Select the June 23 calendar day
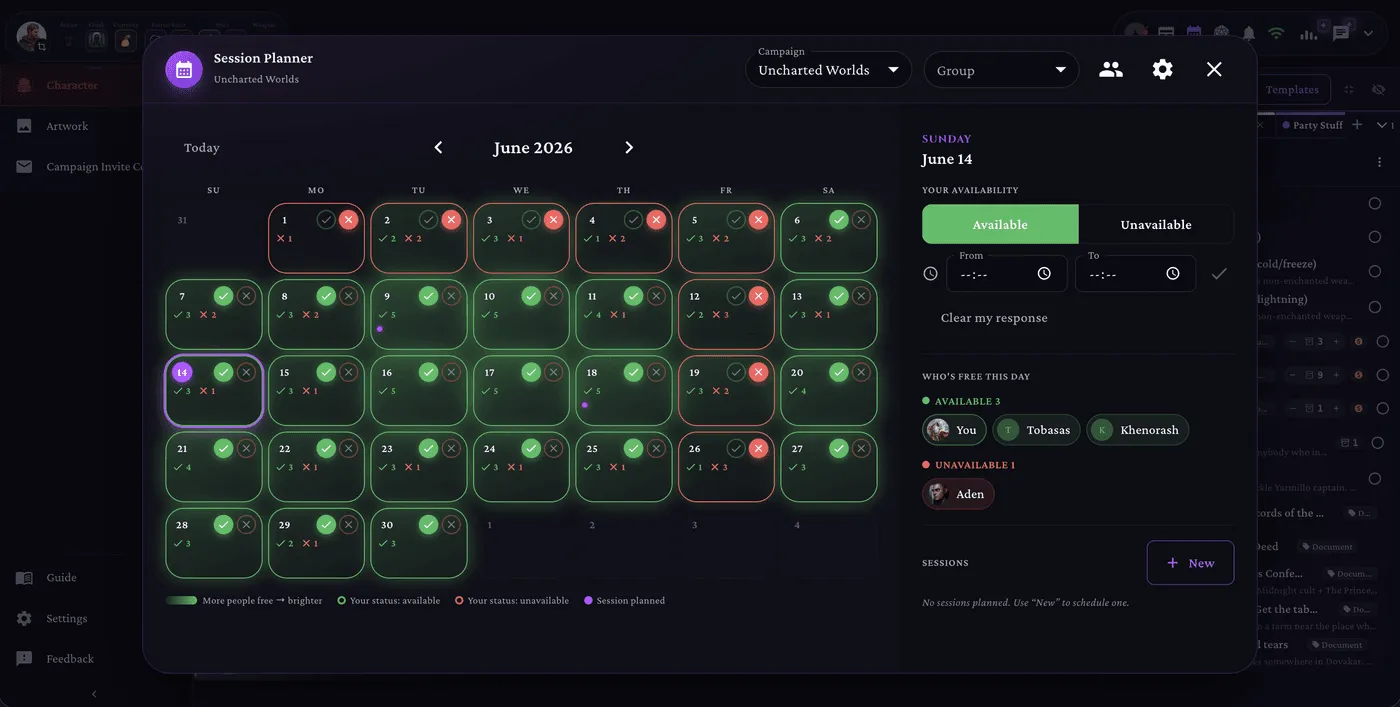This screenshot has width=1400, height=707. point(419,467)
